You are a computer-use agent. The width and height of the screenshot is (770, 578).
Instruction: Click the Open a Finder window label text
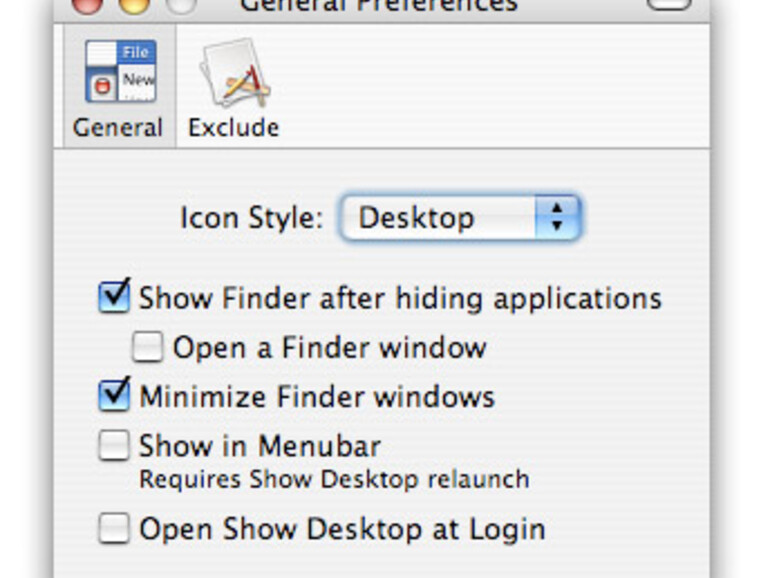pos(329,347)
